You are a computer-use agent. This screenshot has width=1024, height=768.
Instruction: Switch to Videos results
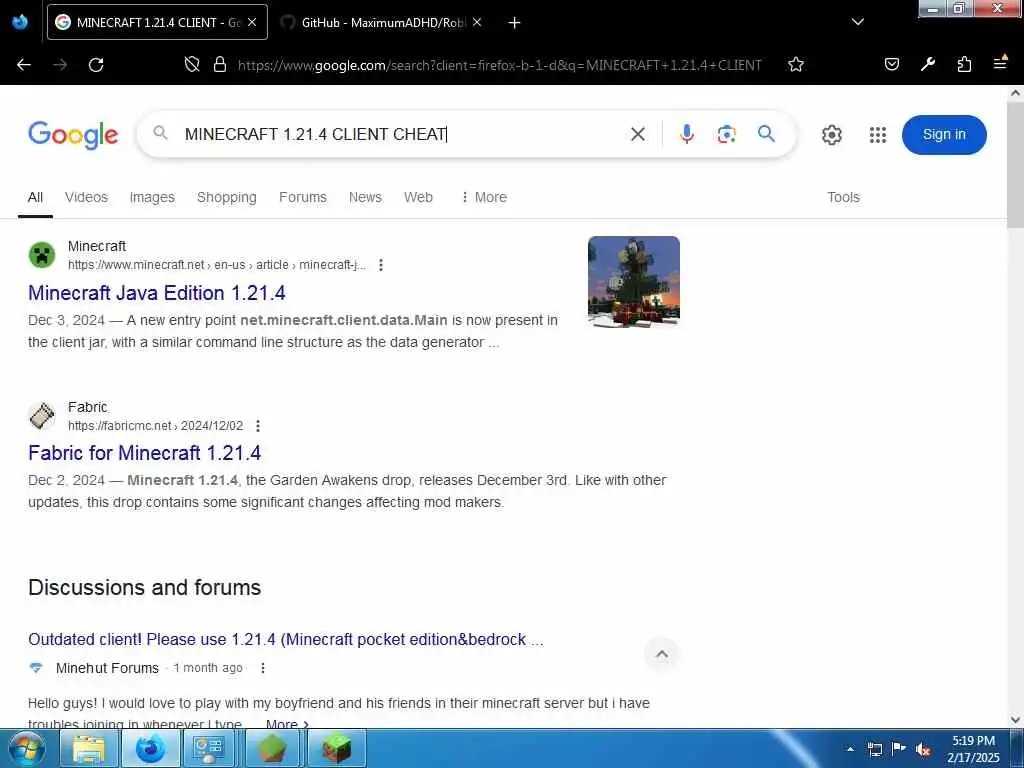pos(86,197)
